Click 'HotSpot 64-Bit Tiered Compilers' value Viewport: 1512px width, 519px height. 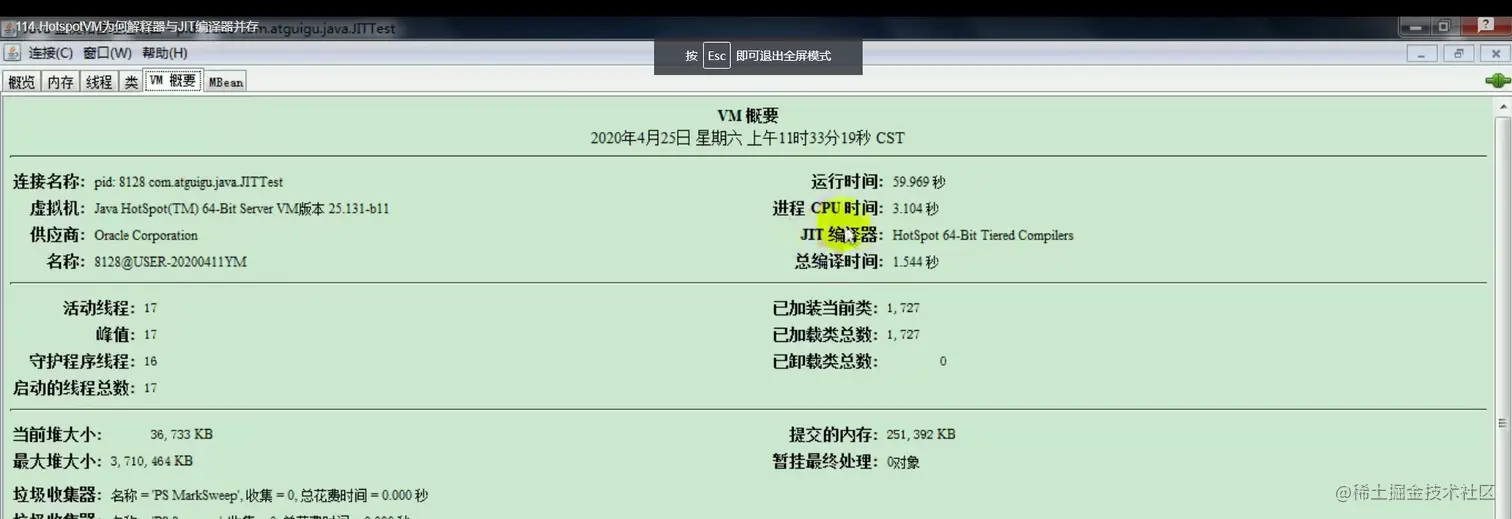pos(983,236)
